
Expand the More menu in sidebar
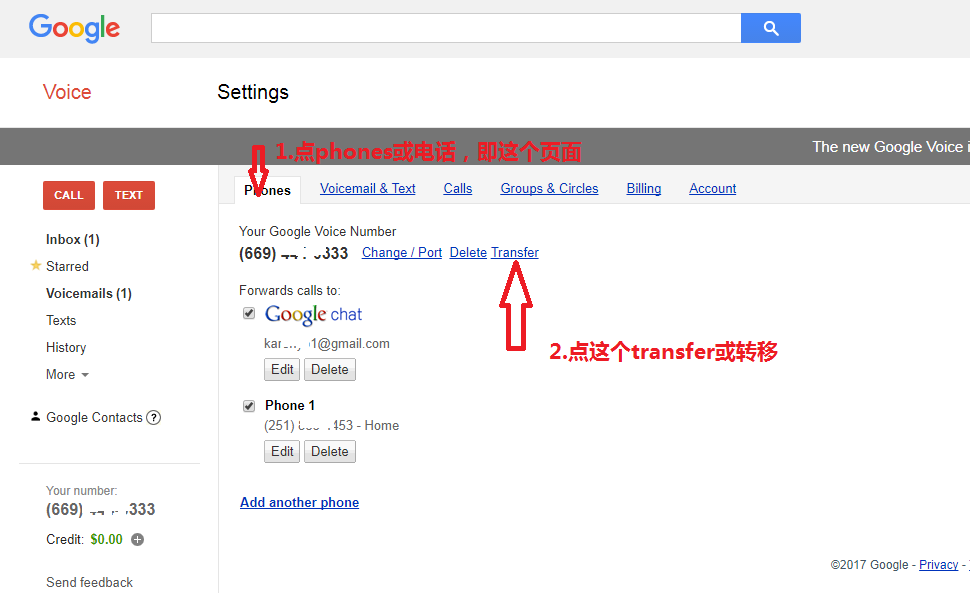pyautogui.click(x=67, y=374)
